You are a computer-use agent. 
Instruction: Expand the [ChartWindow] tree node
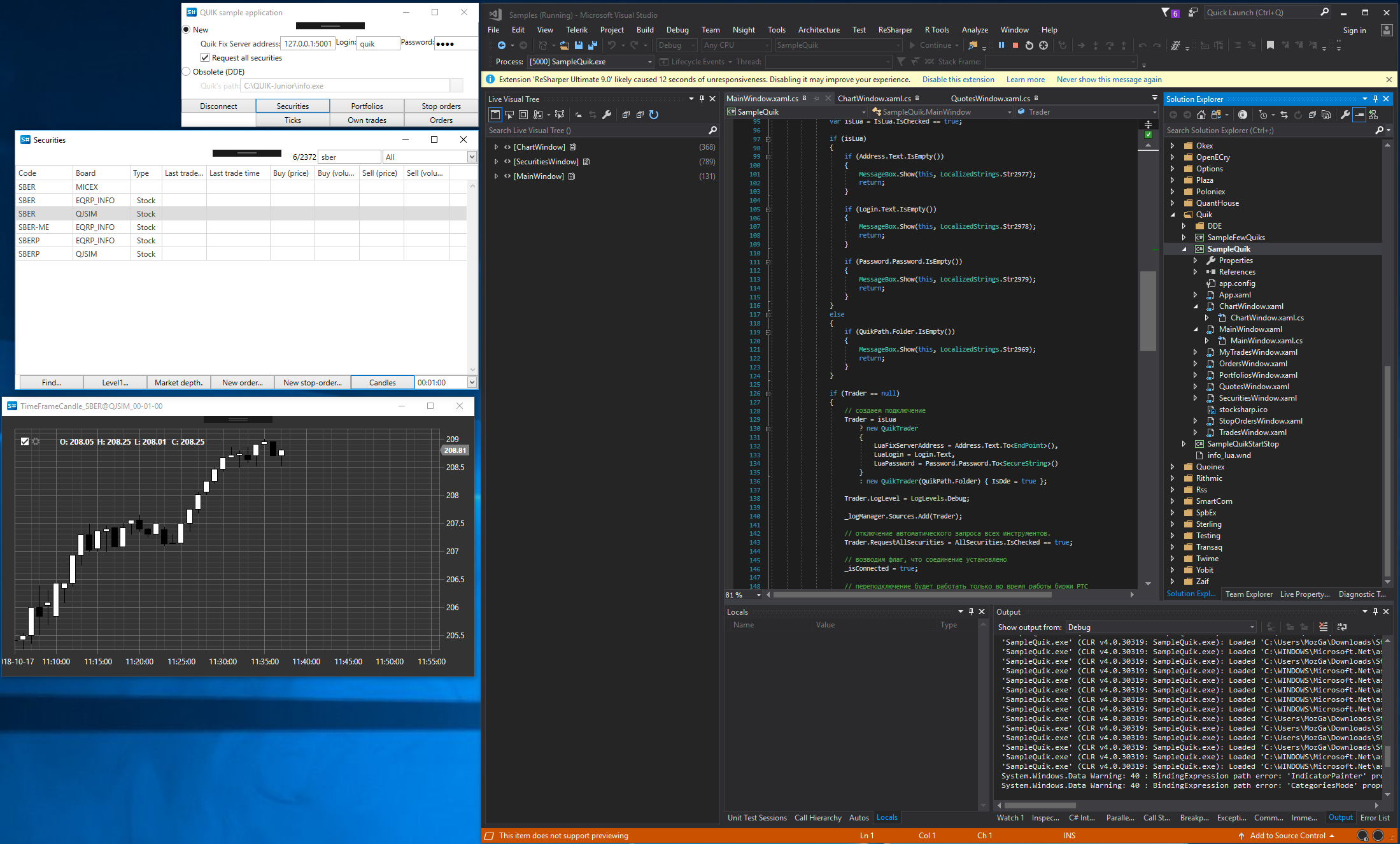496,147
